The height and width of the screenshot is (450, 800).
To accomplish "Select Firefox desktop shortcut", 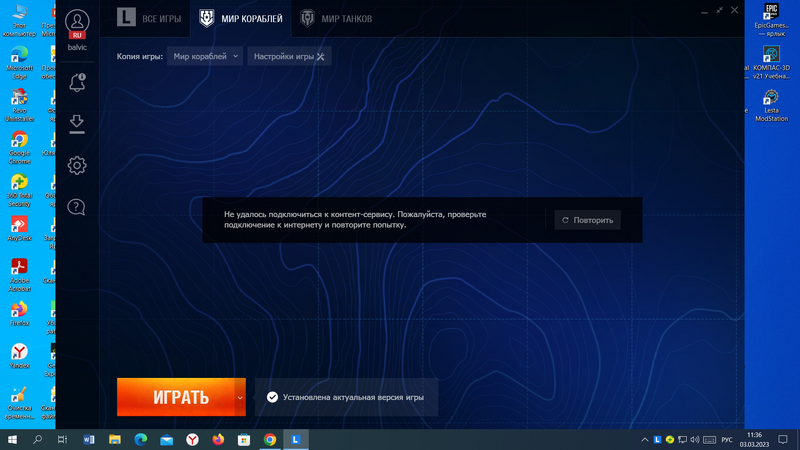I will [19, 314].
